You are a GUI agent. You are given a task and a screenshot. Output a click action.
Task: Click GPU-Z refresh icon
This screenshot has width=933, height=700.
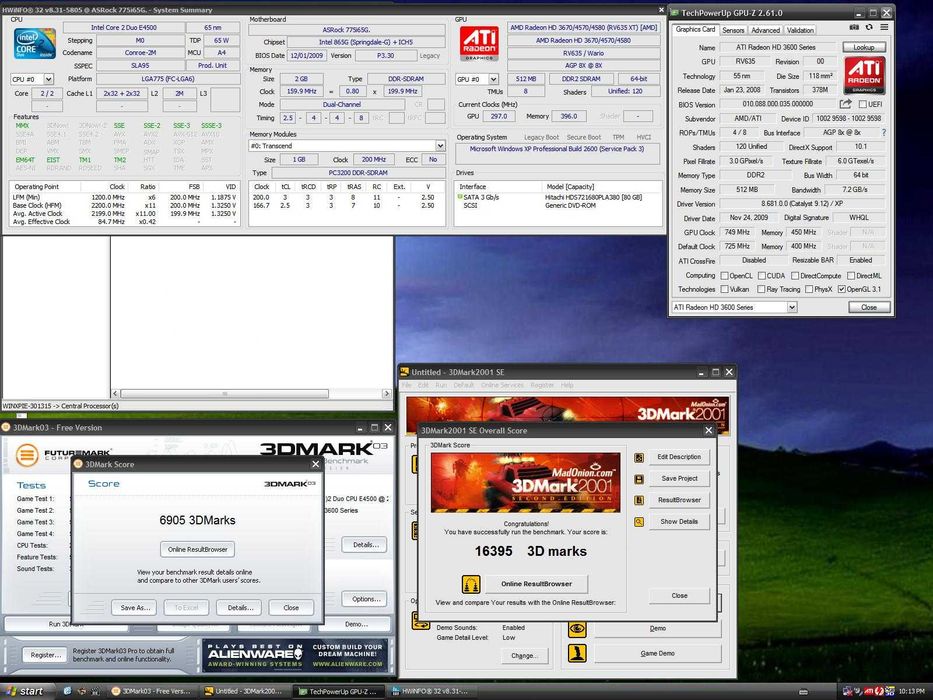(x=869, y=27)
